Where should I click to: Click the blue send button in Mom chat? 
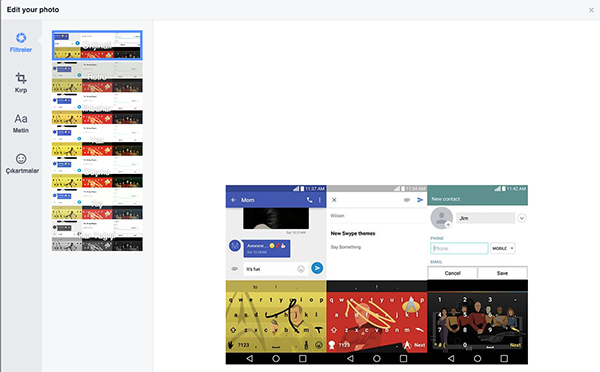[317, 268]
